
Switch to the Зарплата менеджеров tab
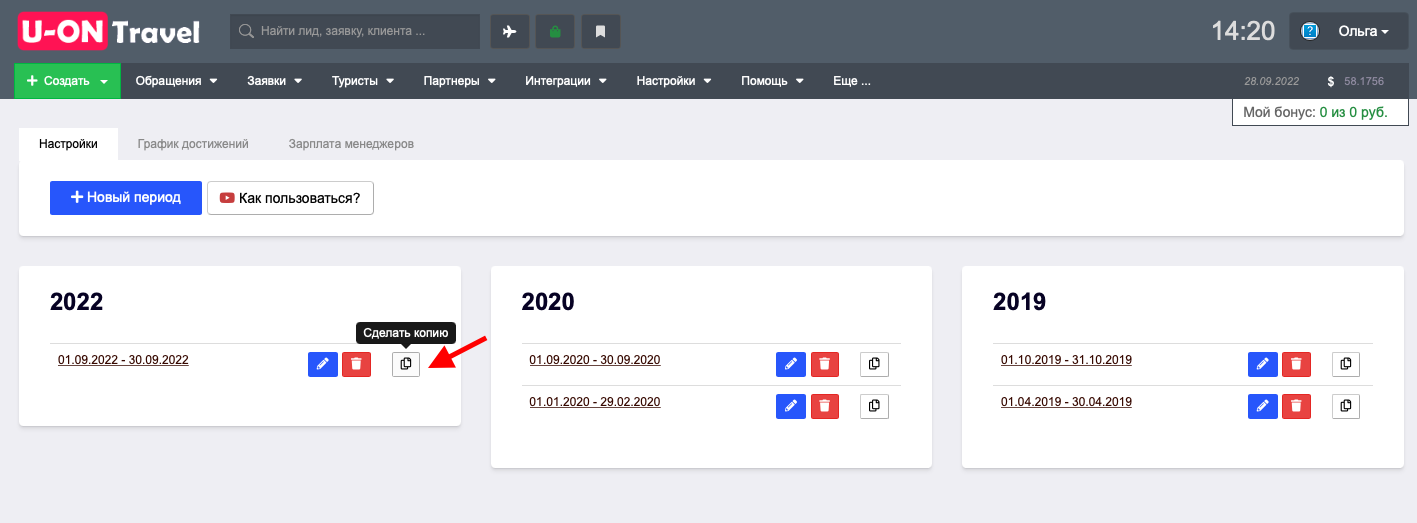coord(351,144)
